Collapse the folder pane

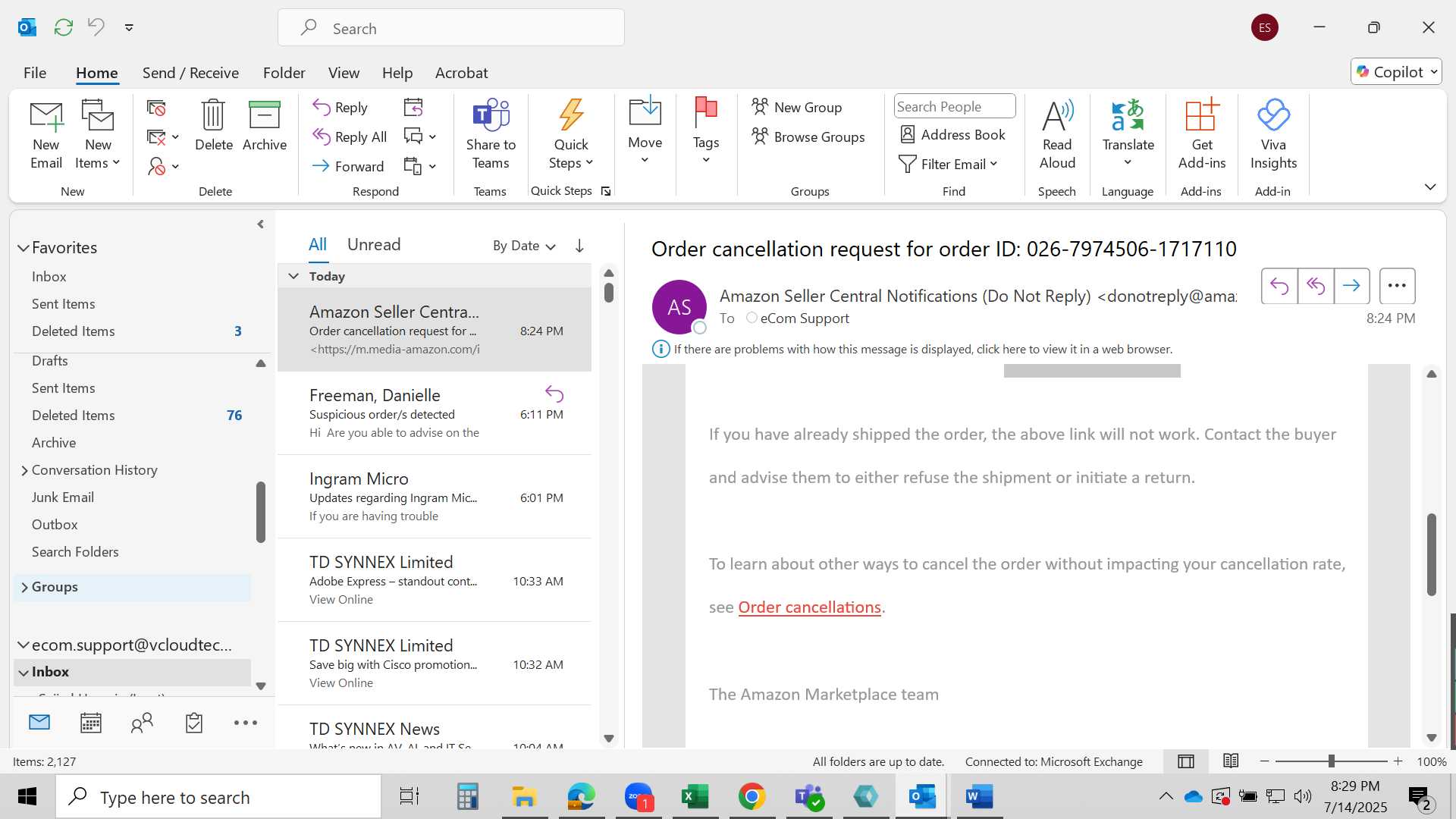(x=260, y=224)
